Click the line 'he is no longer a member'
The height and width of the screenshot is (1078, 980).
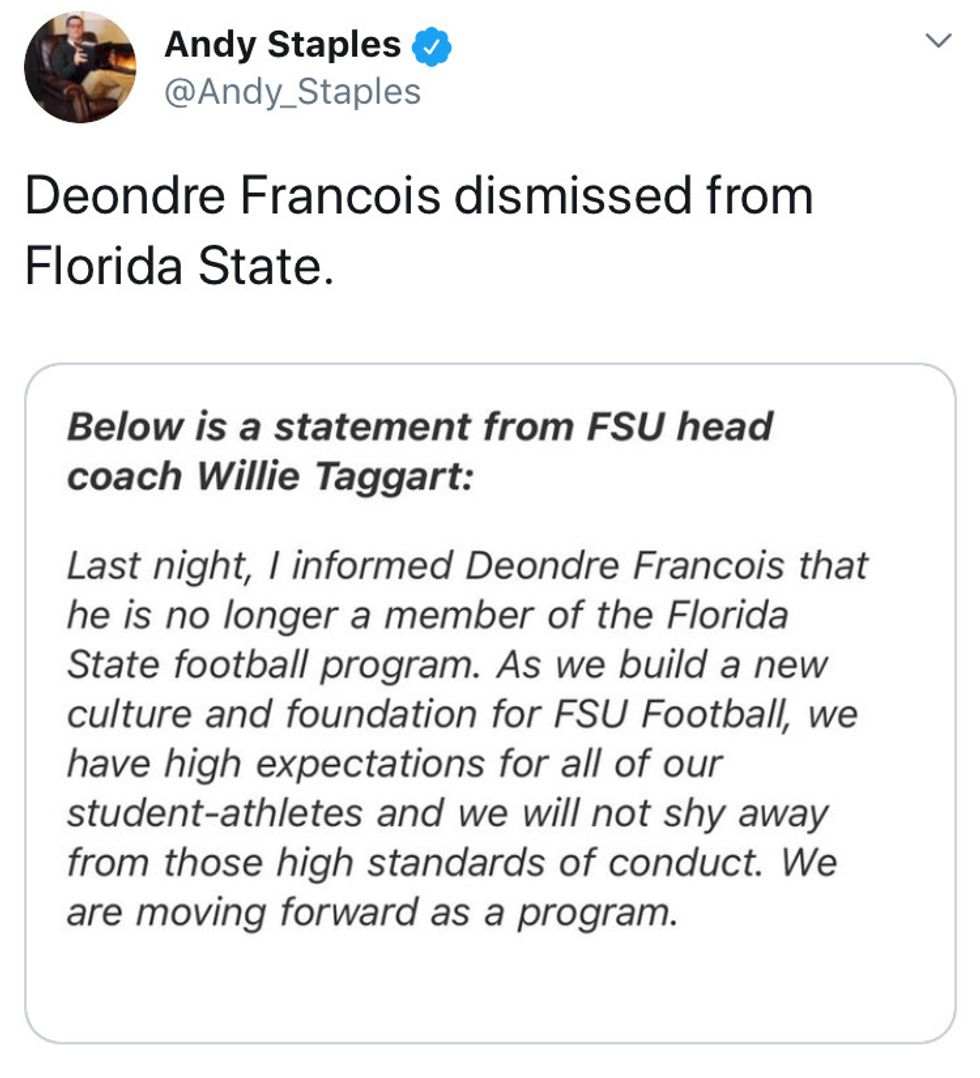click(427, 615)
